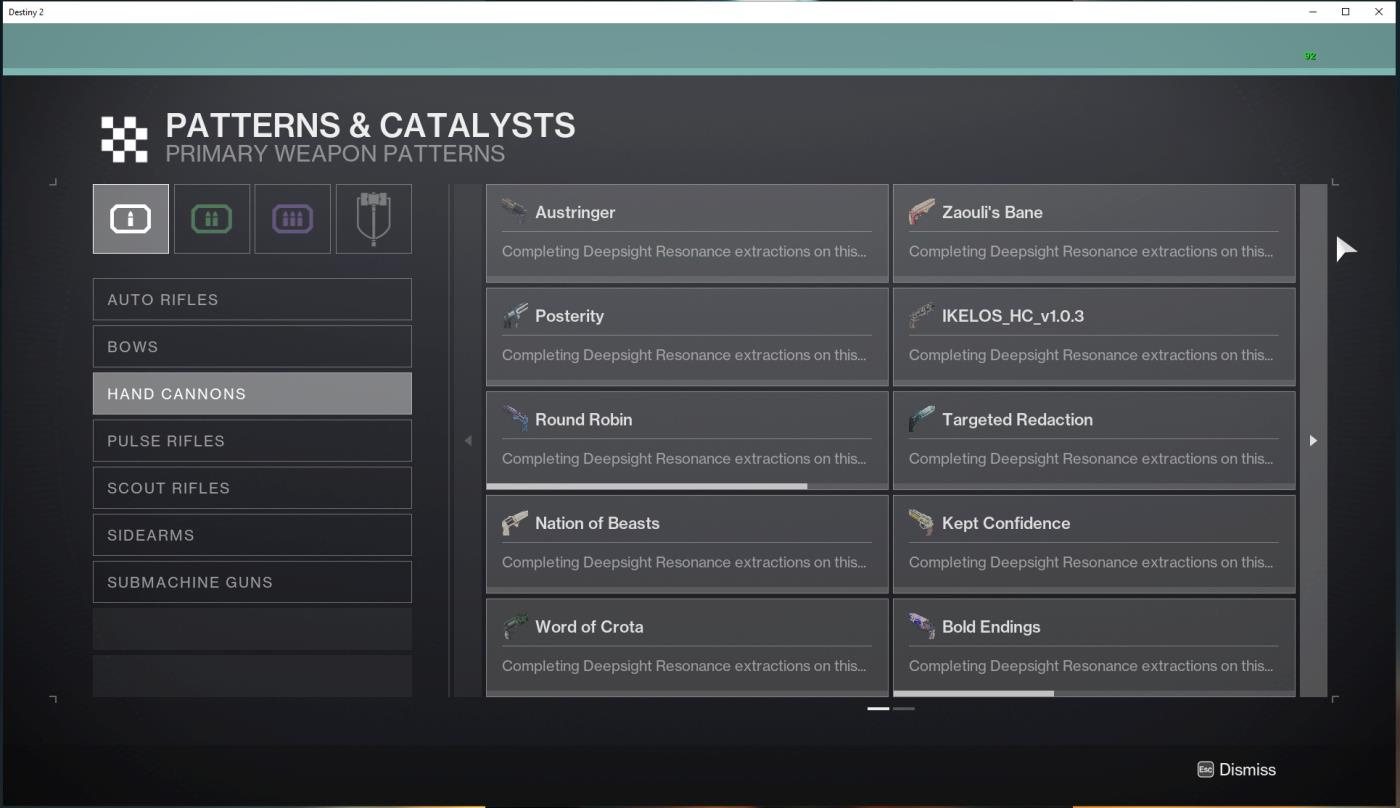Open the exotic catalysts tab icon
The height and width of the screenshot is (808, 1400).
pos(373,219)
